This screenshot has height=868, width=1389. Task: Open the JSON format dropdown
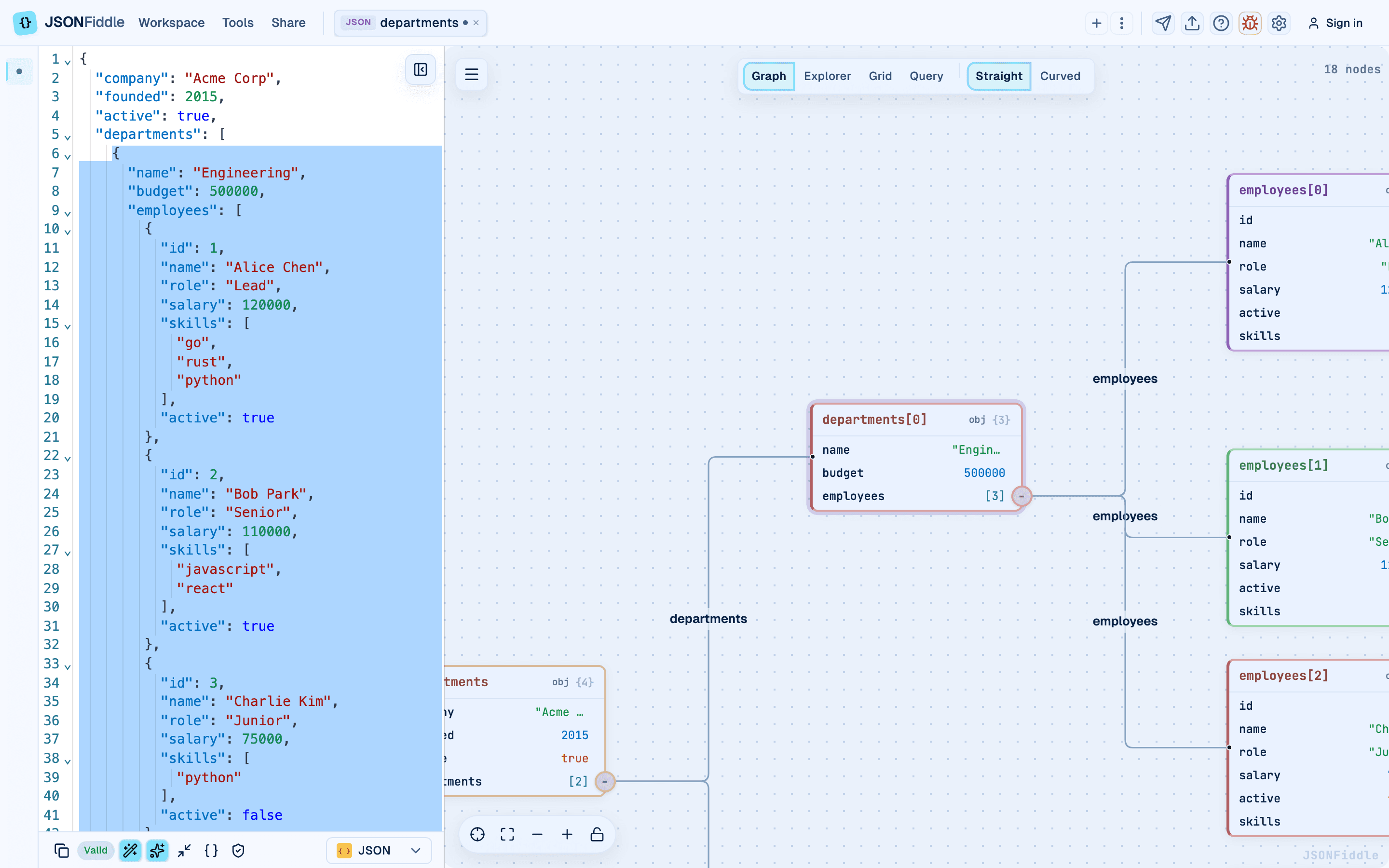pyautogui.click(x=379, y=850)
